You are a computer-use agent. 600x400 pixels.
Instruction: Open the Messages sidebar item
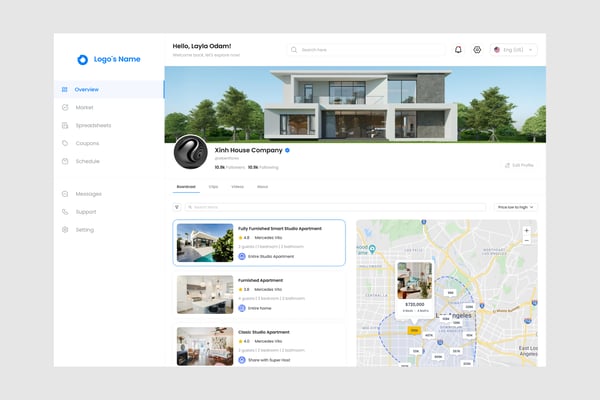pyautogui.click(x=88, y=194)
